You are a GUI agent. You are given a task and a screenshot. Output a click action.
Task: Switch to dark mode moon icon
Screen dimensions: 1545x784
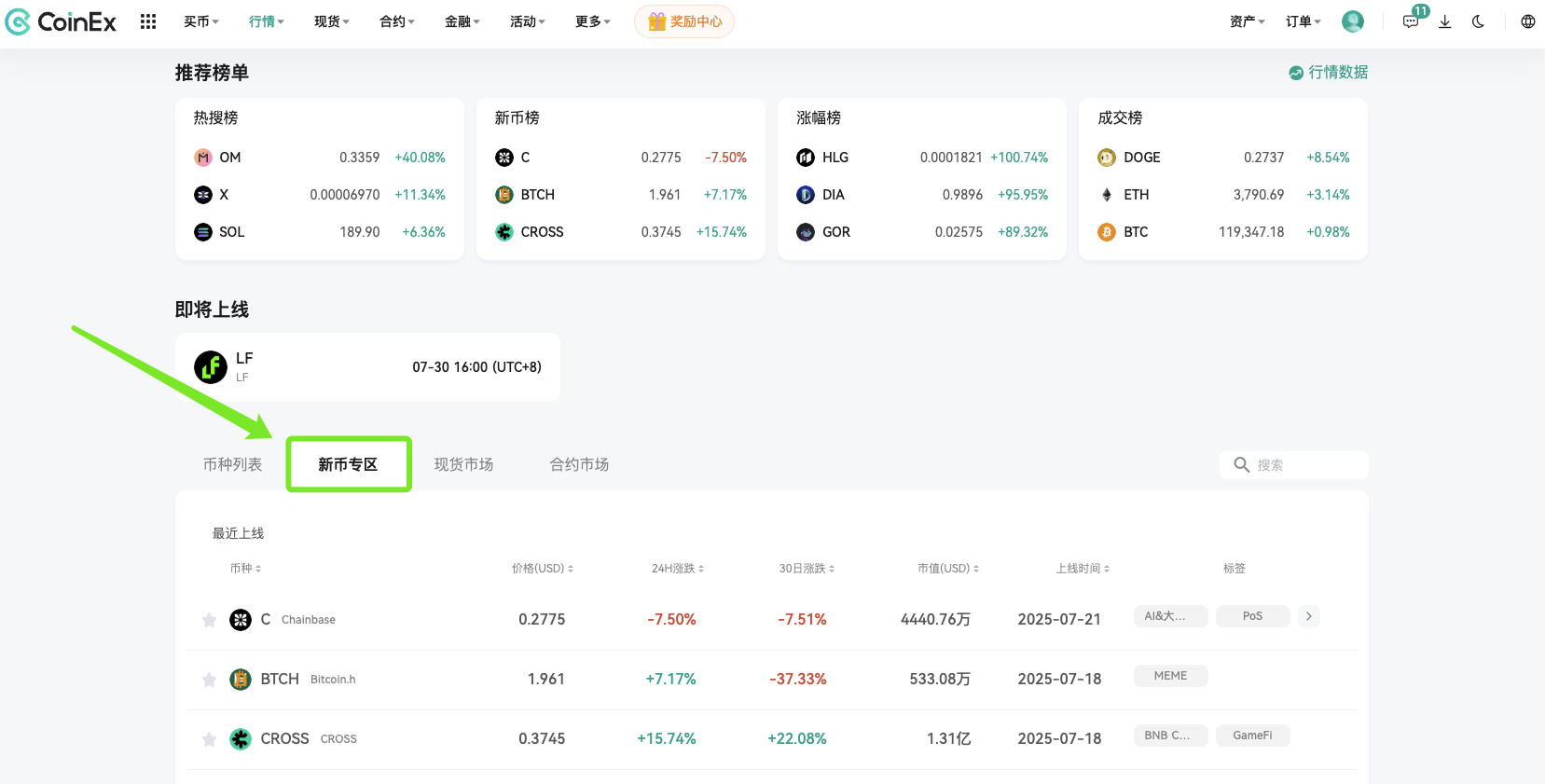(x=1479, y=21)
